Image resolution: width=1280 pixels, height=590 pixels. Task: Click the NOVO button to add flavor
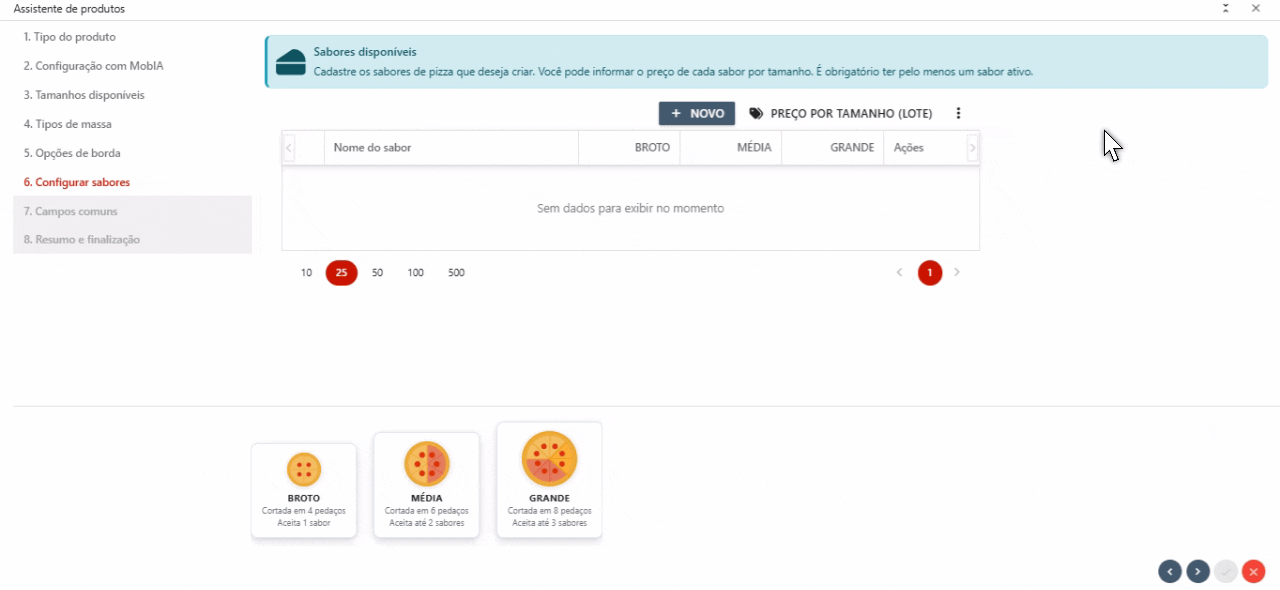point(697,114)
